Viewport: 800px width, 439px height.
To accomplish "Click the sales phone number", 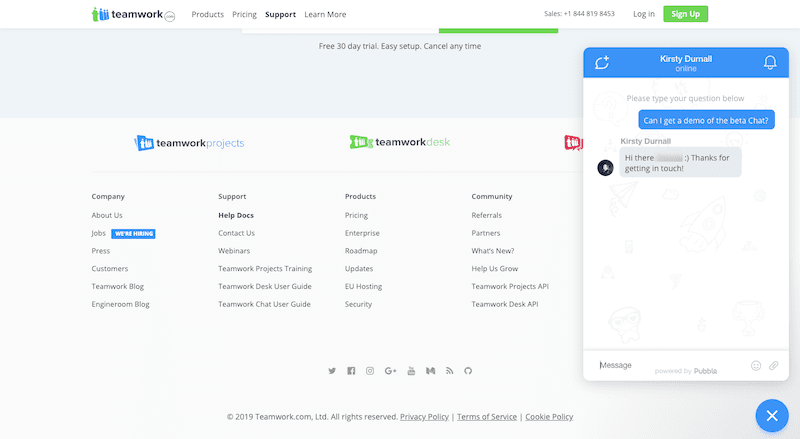I will [589, 14].
